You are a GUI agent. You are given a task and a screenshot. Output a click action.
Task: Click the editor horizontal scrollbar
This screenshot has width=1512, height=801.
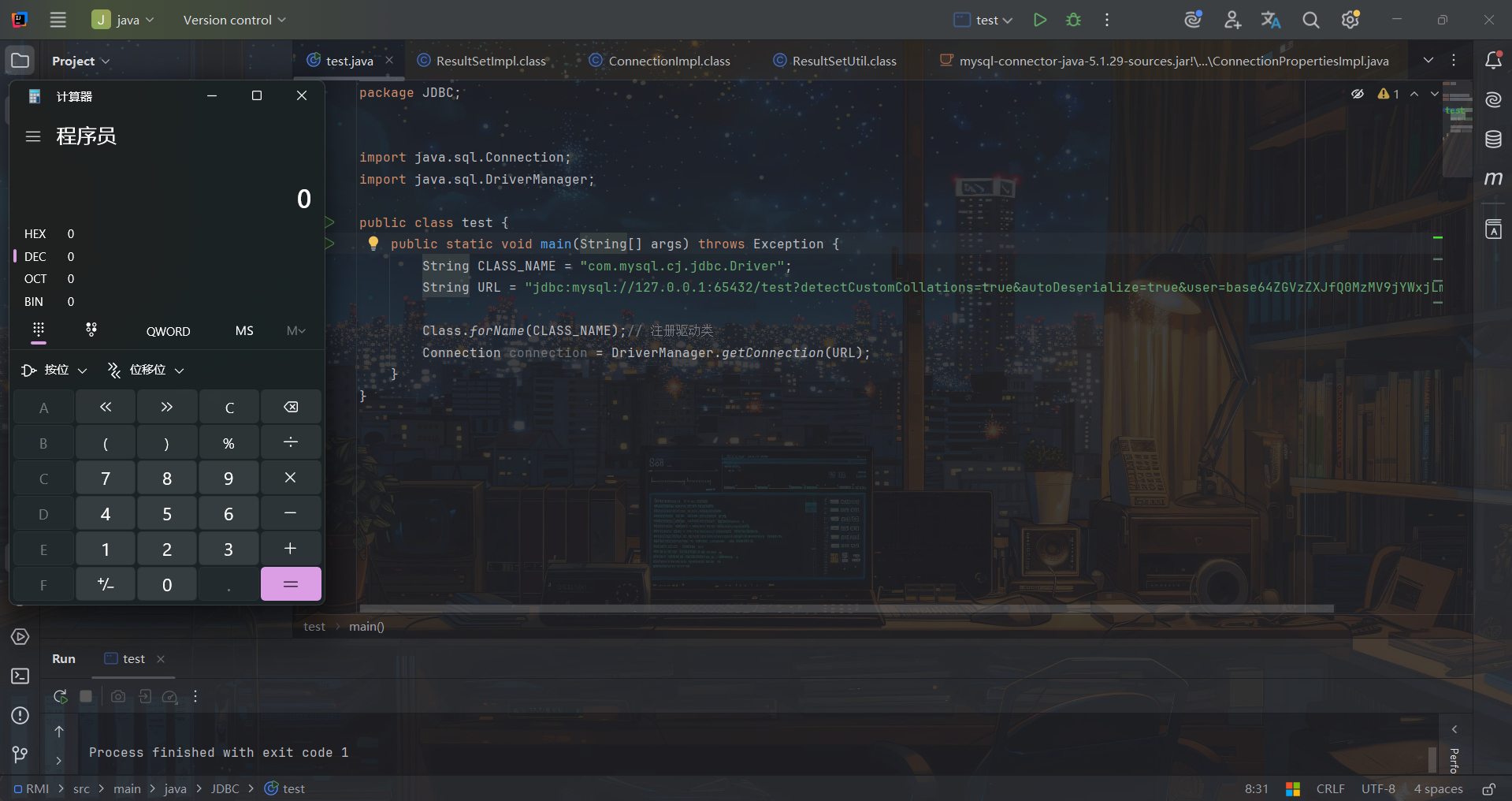pos(846,609)
